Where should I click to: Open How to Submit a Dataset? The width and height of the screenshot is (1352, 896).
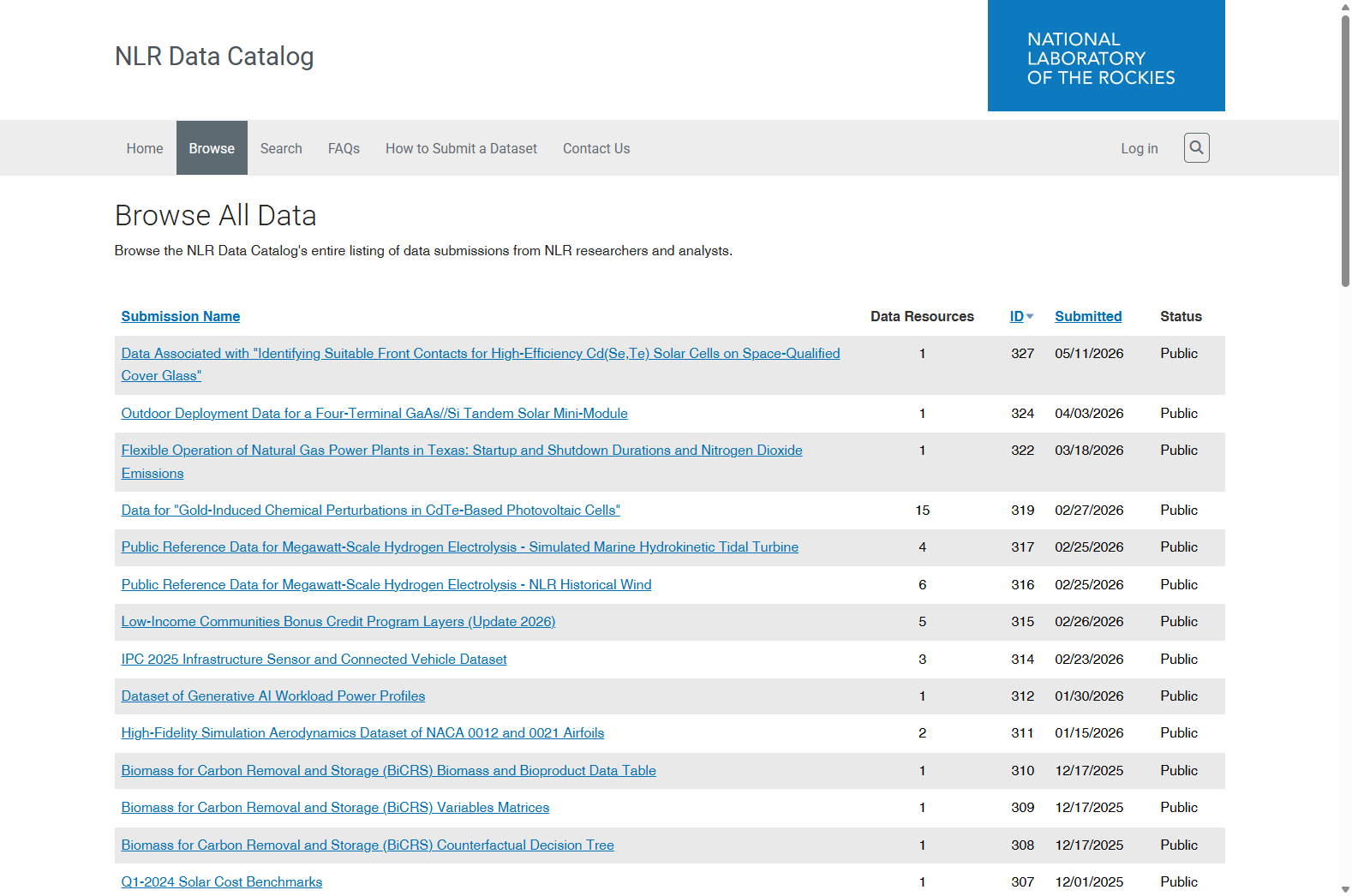461,148
